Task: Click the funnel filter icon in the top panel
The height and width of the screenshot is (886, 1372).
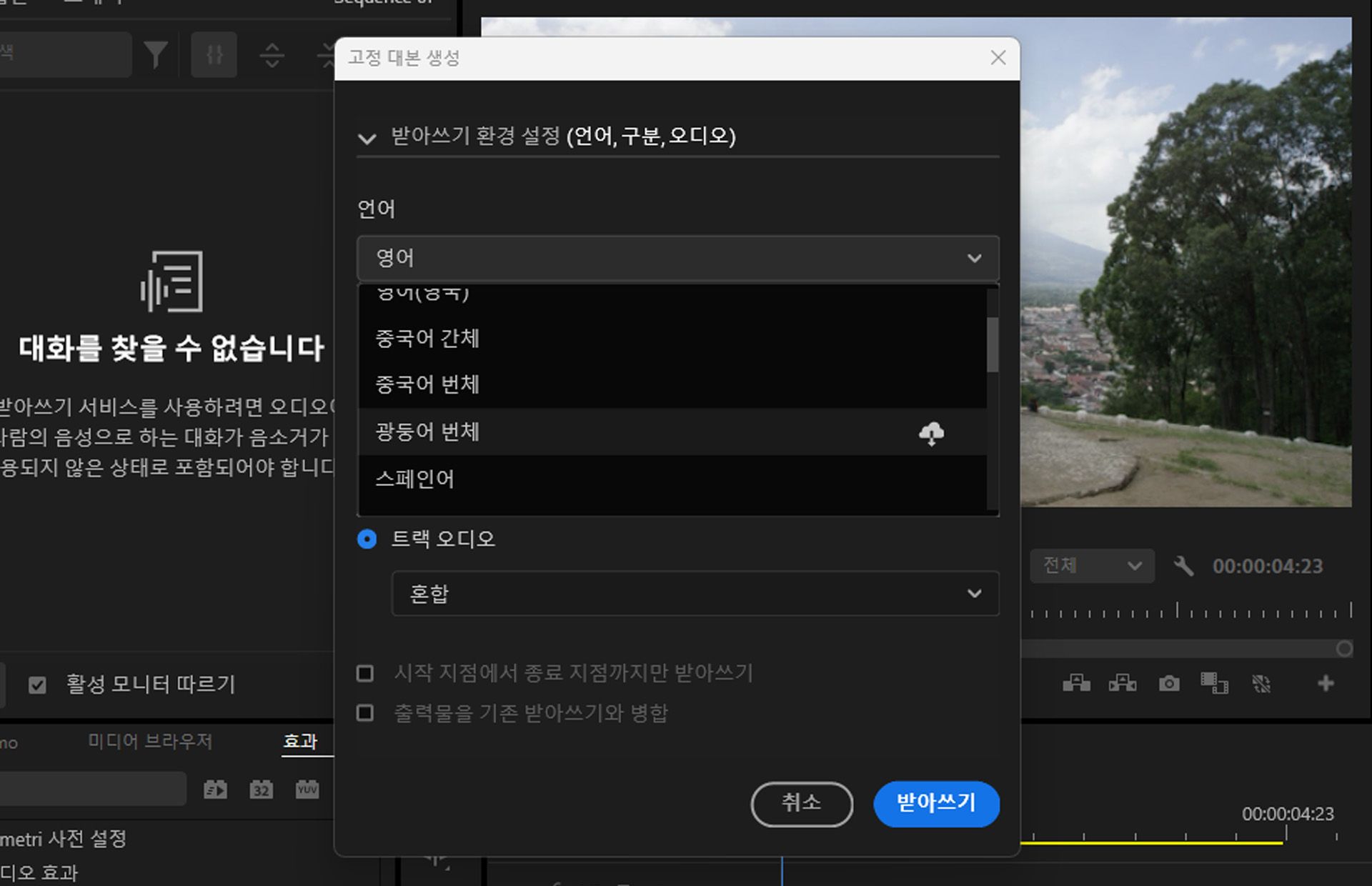Action: click(156, 54)
